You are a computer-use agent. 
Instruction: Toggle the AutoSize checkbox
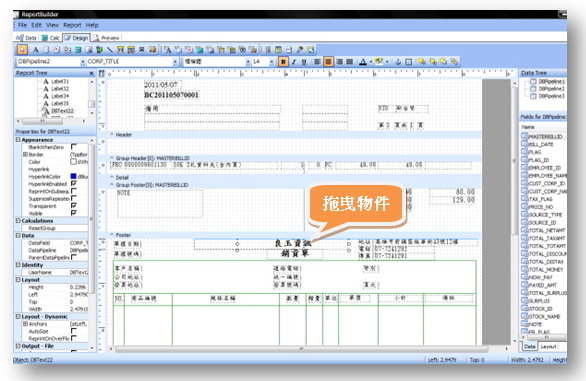tap(74, 331)
